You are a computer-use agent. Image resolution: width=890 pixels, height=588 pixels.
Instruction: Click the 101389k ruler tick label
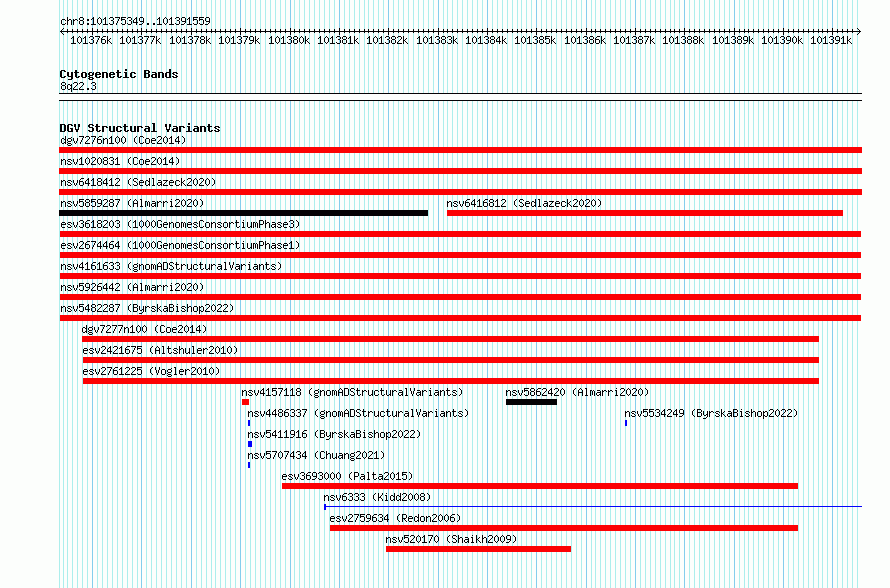tap(733, 40)
